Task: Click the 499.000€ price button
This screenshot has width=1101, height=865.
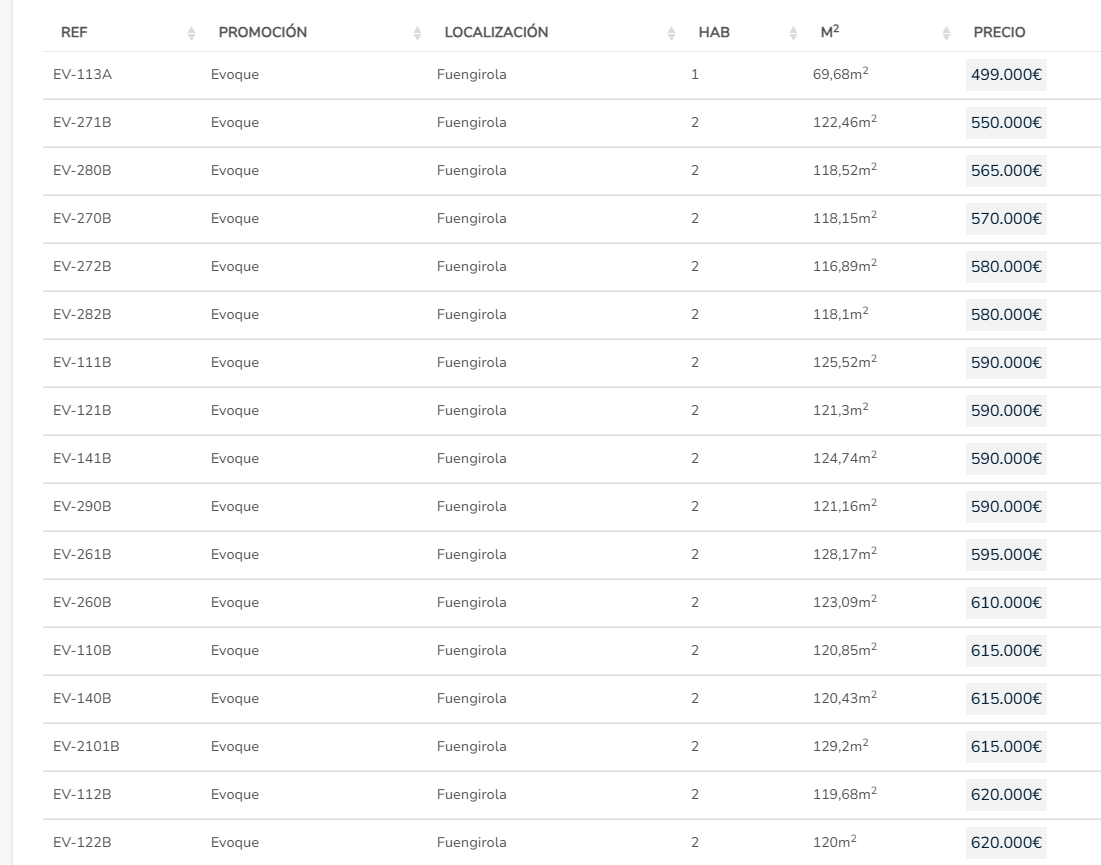Action: [1006, 75]
